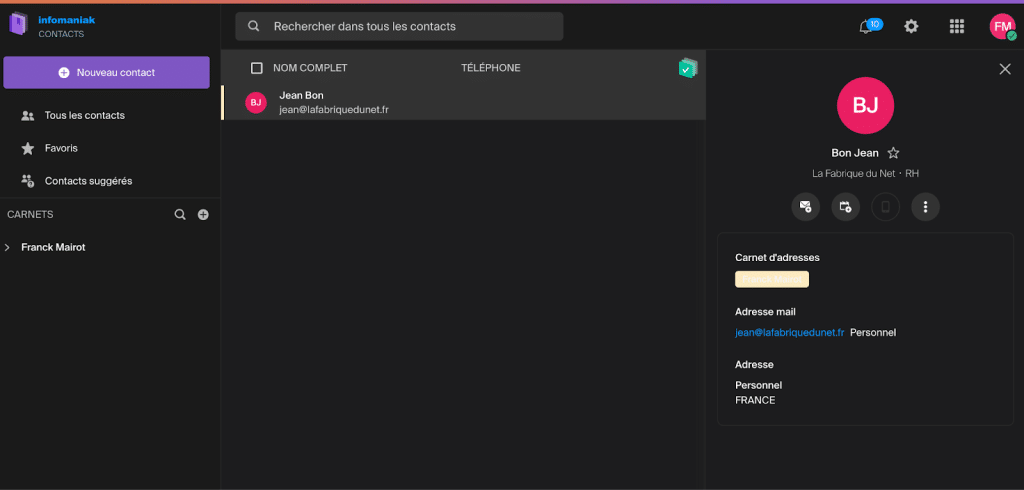1024x490 pixels.
Task: Mark Bon Jean as favorite with star
Action: tap(894, 153)
